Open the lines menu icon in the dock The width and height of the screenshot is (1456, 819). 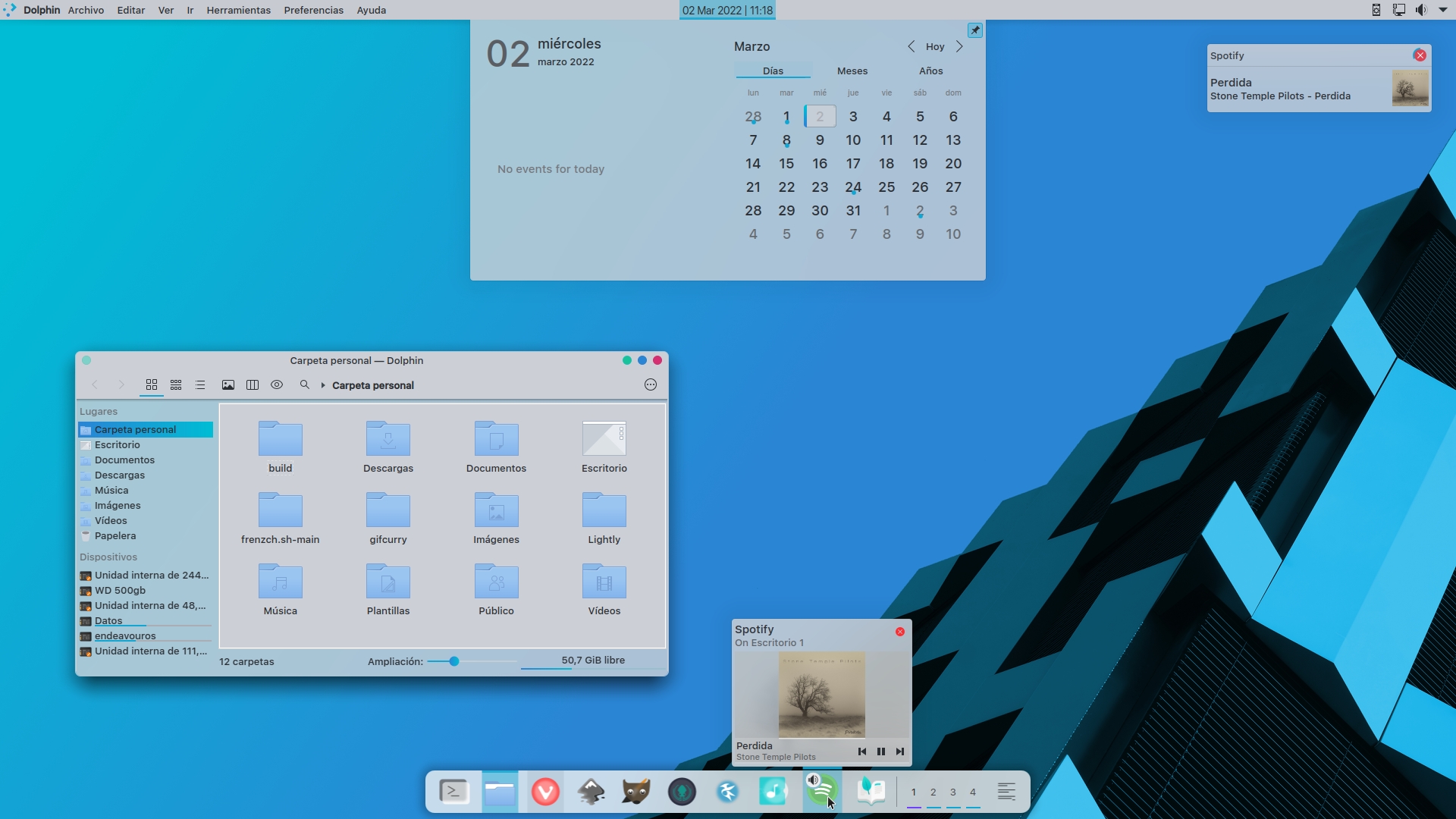pos(1006,792)
